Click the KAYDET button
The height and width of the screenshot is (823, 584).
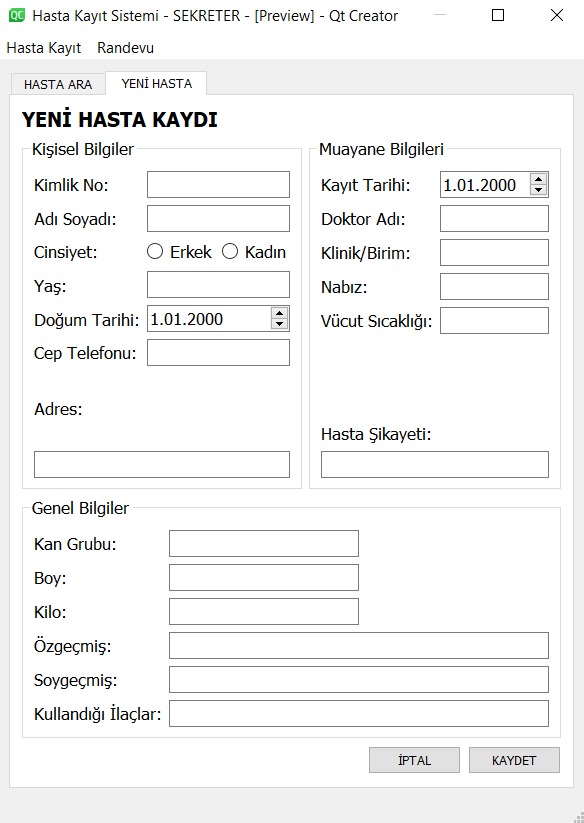click(514, 760)
